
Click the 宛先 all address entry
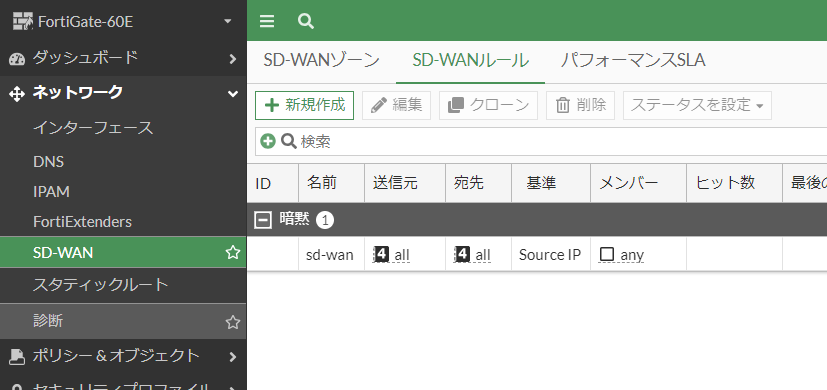472,255
